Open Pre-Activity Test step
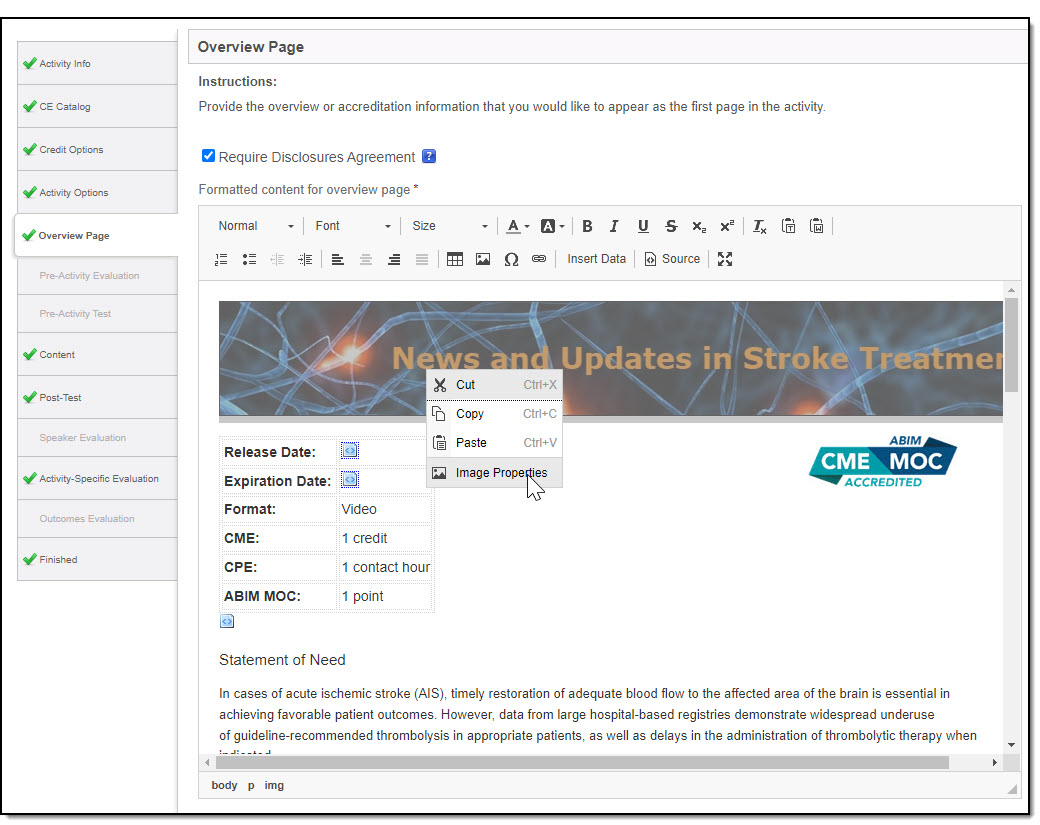 98,313
